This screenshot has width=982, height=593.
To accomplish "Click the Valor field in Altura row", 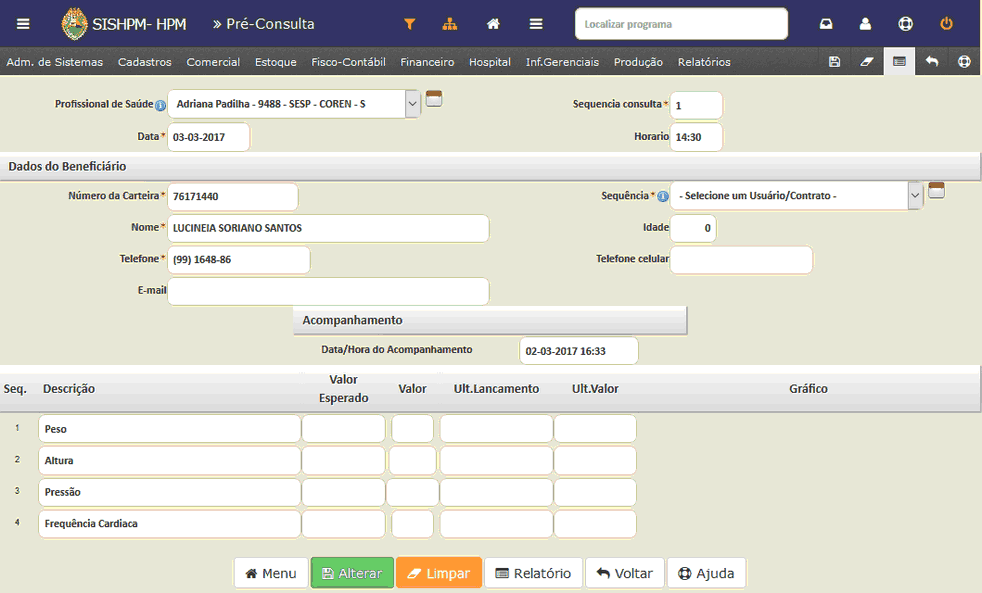I will point(412,460).
